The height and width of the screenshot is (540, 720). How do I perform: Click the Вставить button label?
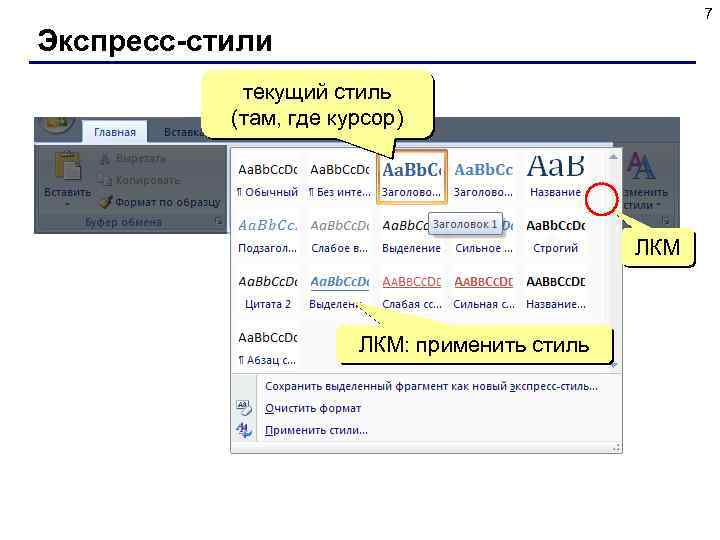(x=67, y=192)
